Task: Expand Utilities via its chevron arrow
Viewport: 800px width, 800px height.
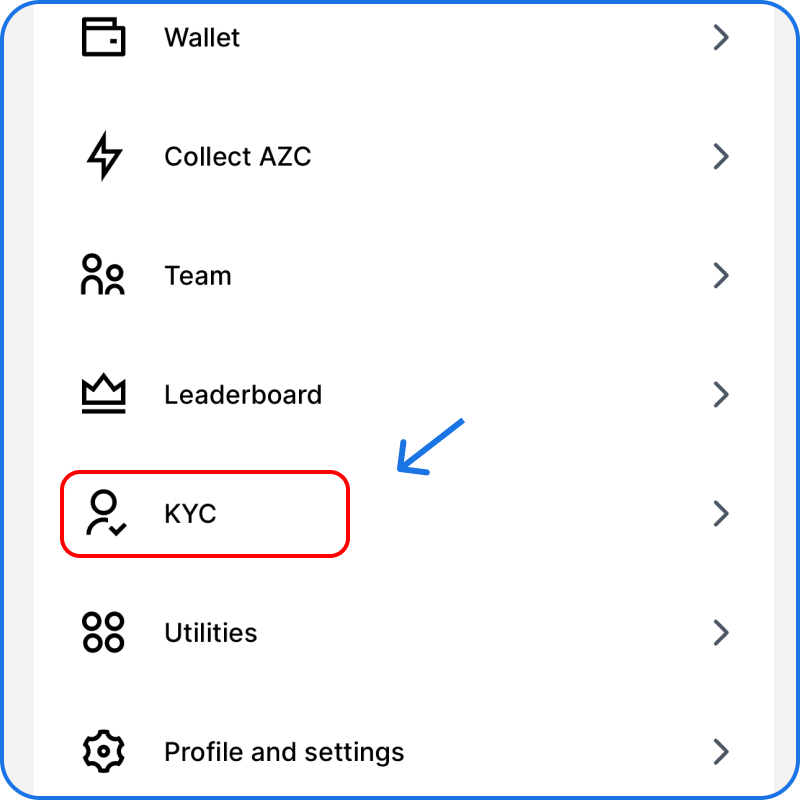Action: coord(720,633)
